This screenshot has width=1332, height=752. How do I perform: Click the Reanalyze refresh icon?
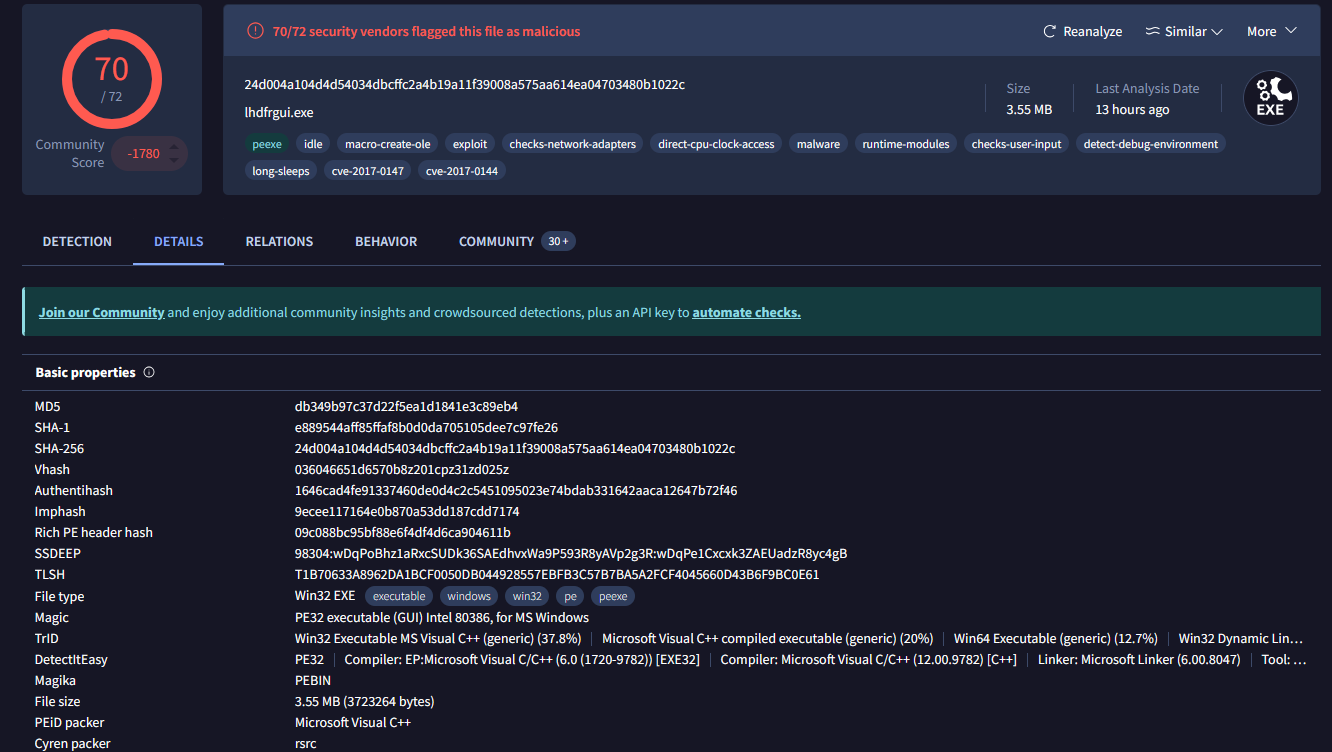click(x=1049, y=31)
